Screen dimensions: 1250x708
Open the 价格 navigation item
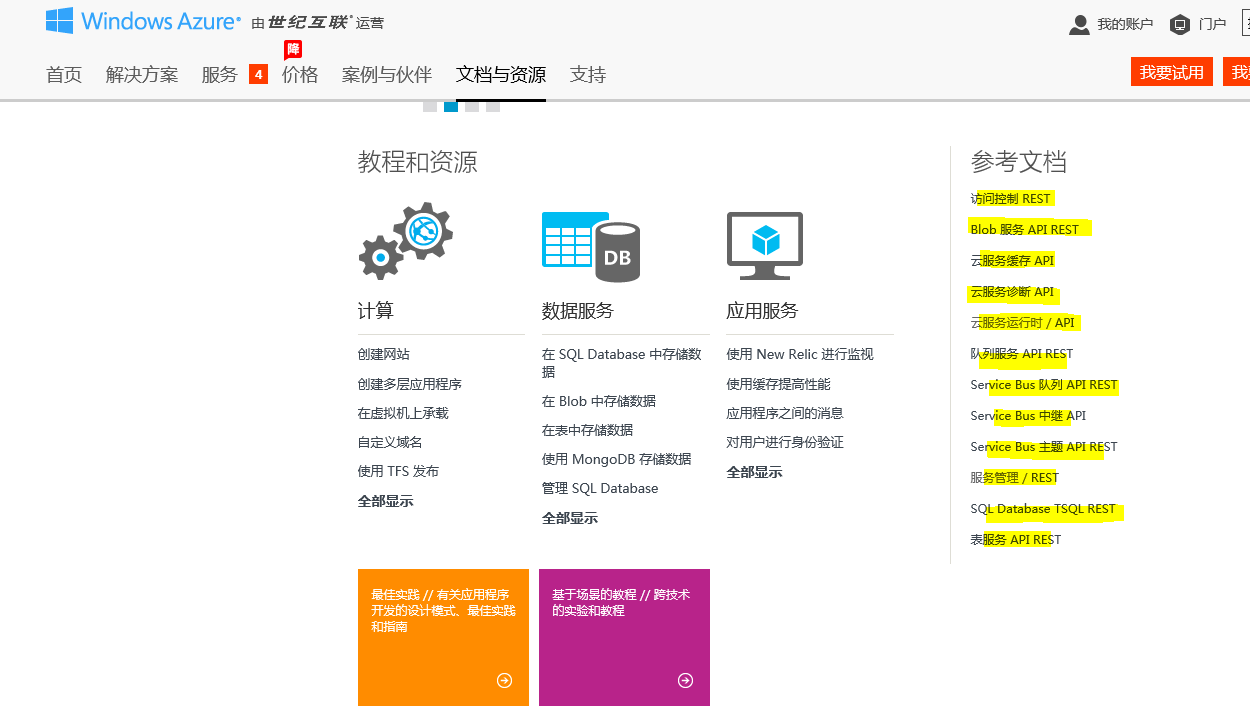click(300, 75)
